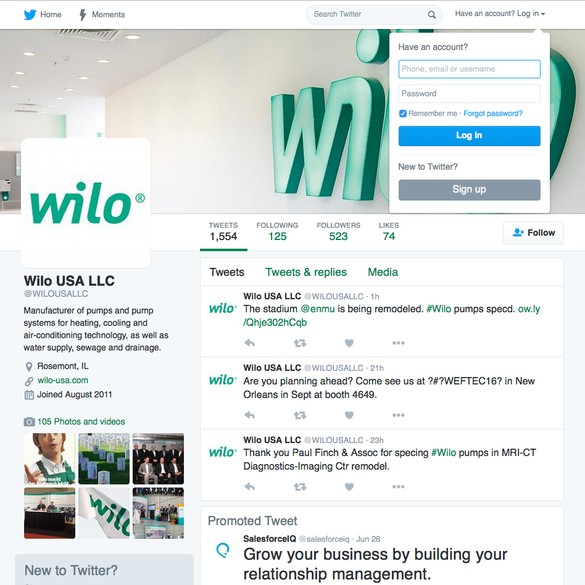Like the stadium @enmu tweet
The width and height of the screenshot is (585, 585).
tap(349, 343)
